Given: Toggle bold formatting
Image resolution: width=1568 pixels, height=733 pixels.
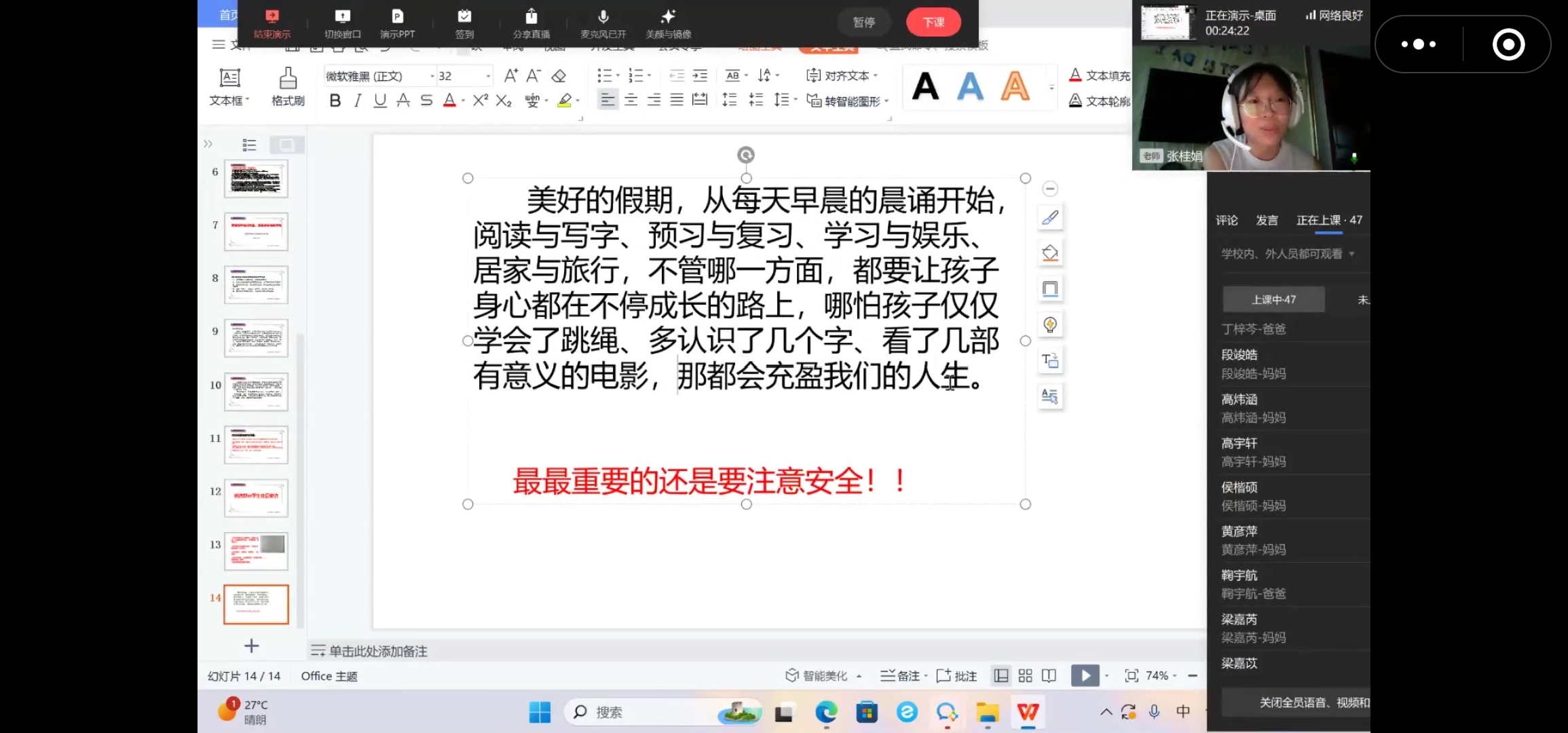Looking at the screenshot, I should coord(335,100).
